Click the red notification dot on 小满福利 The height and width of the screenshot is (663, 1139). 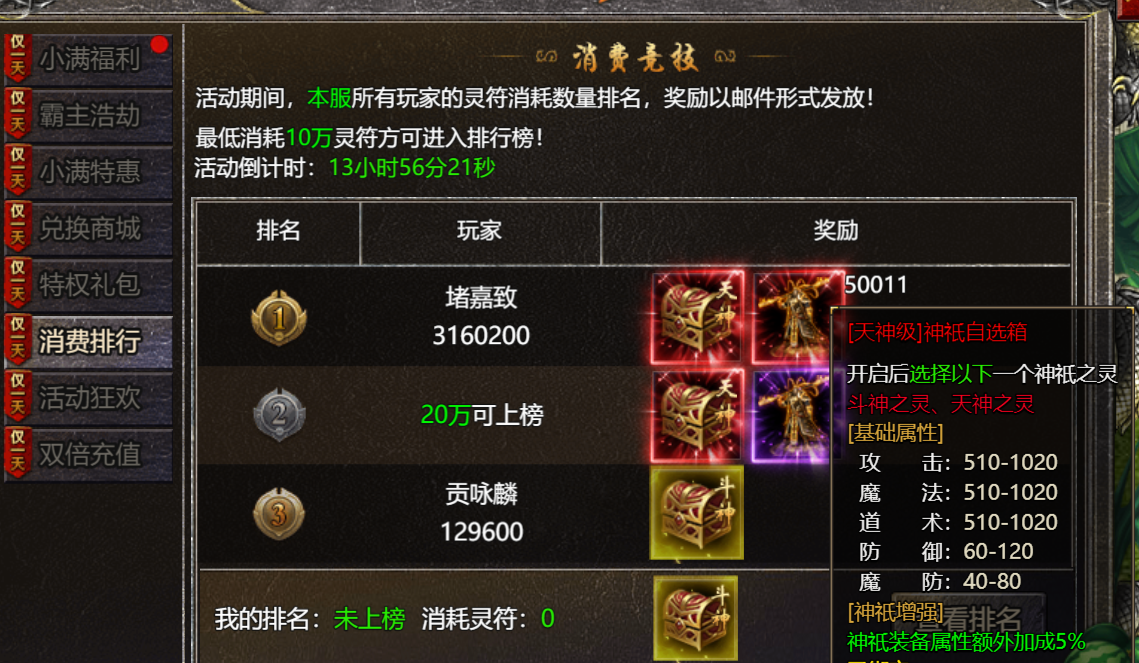(x=159, y=45)
